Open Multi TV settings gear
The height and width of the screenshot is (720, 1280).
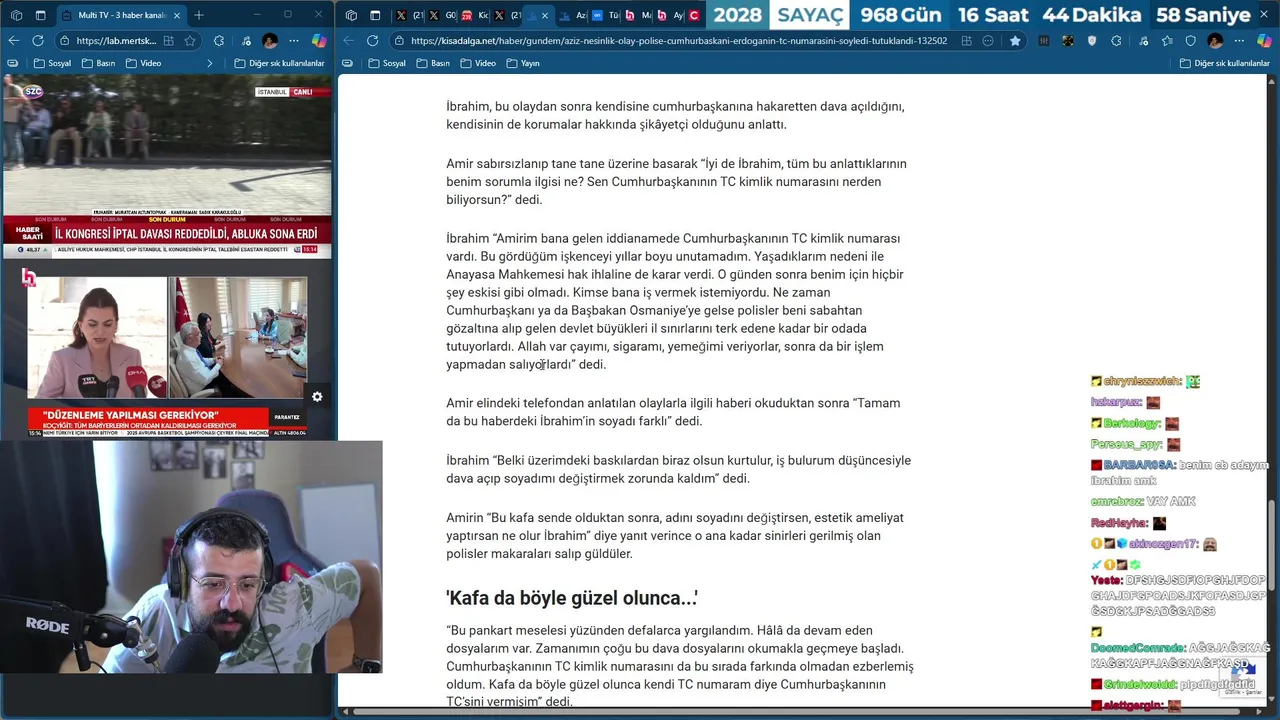(317, 397)
